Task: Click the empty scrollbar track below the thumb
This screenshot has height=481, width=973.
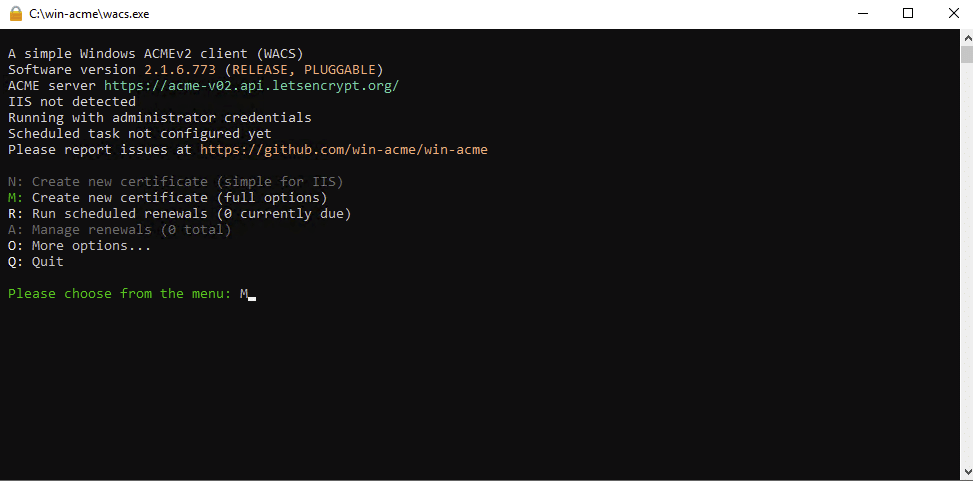Action: (967, 263)
